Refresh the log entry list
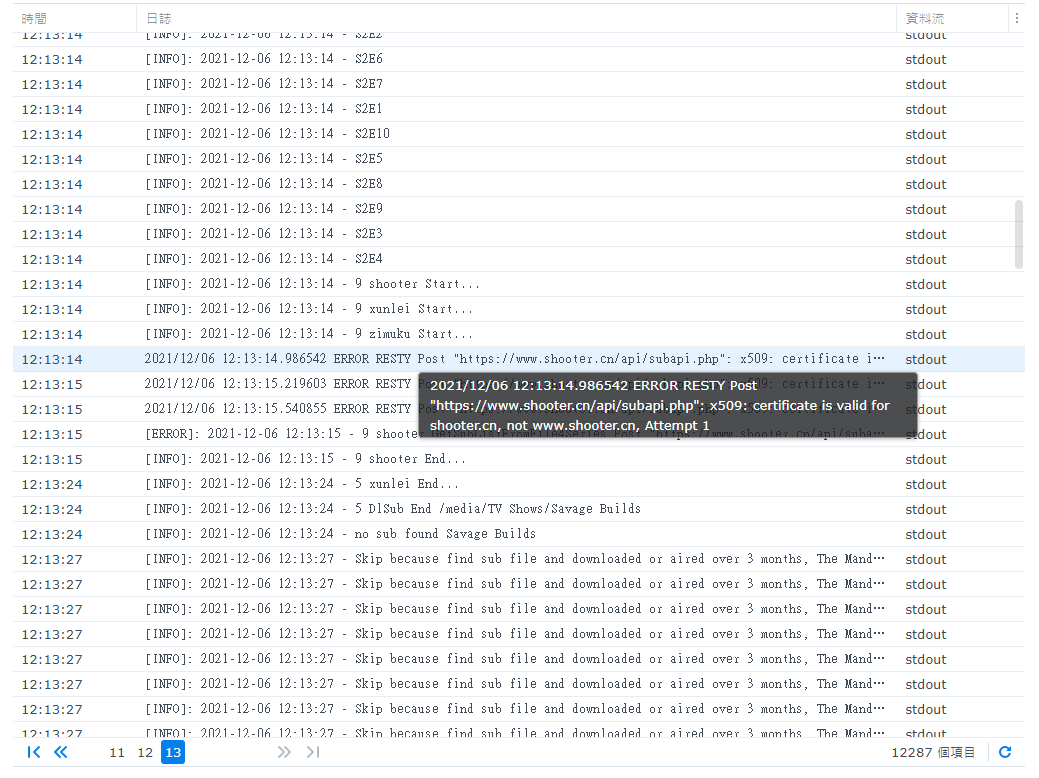 pyautogui.click(x=1005, y=752)
